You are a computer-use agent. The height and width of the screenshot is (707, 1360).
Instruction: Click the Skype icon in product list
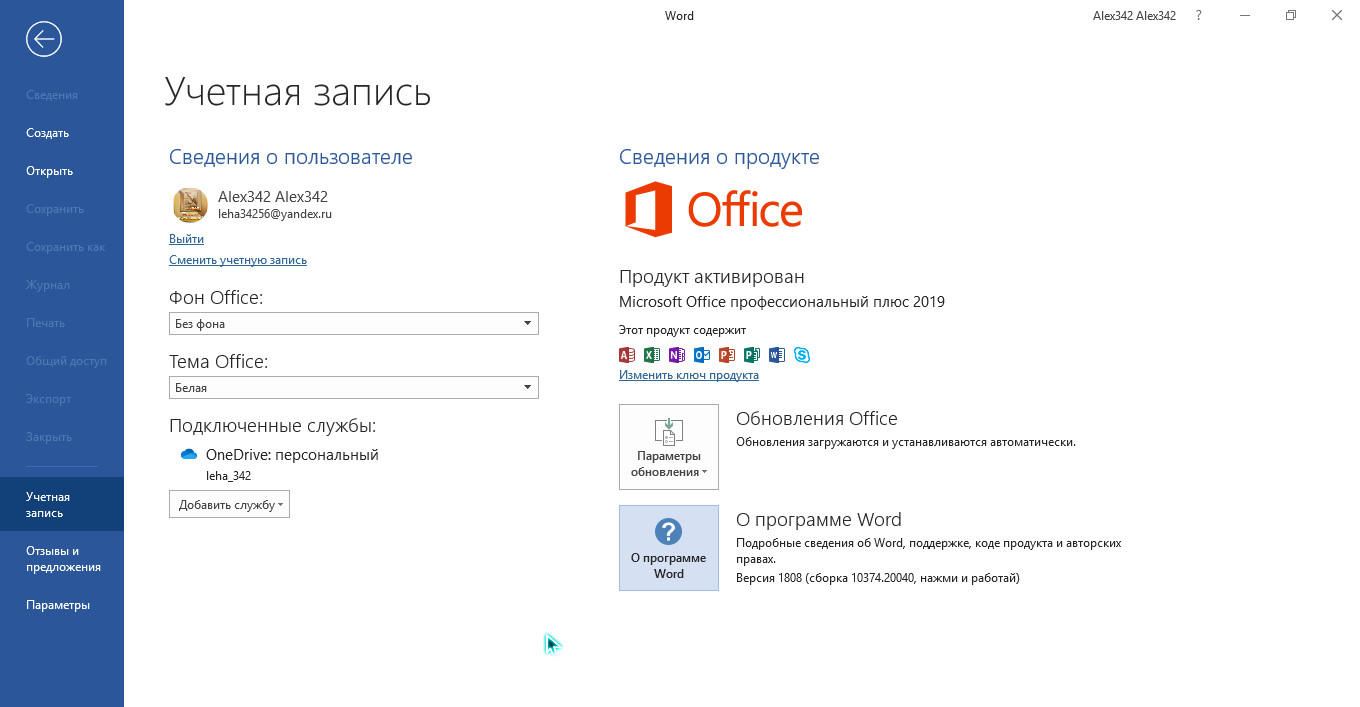(802, 355)
